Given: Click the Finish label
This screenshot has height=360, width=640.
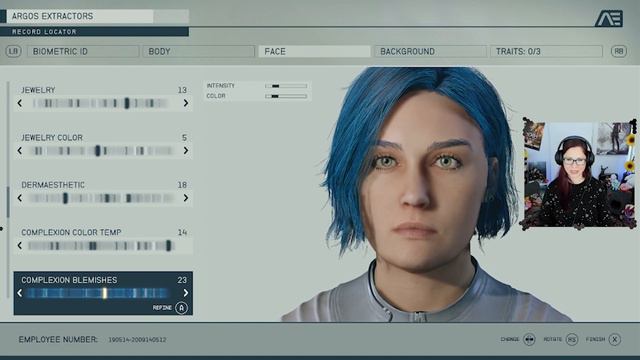Looking at the screenshot, I should [x=596, y=339].
